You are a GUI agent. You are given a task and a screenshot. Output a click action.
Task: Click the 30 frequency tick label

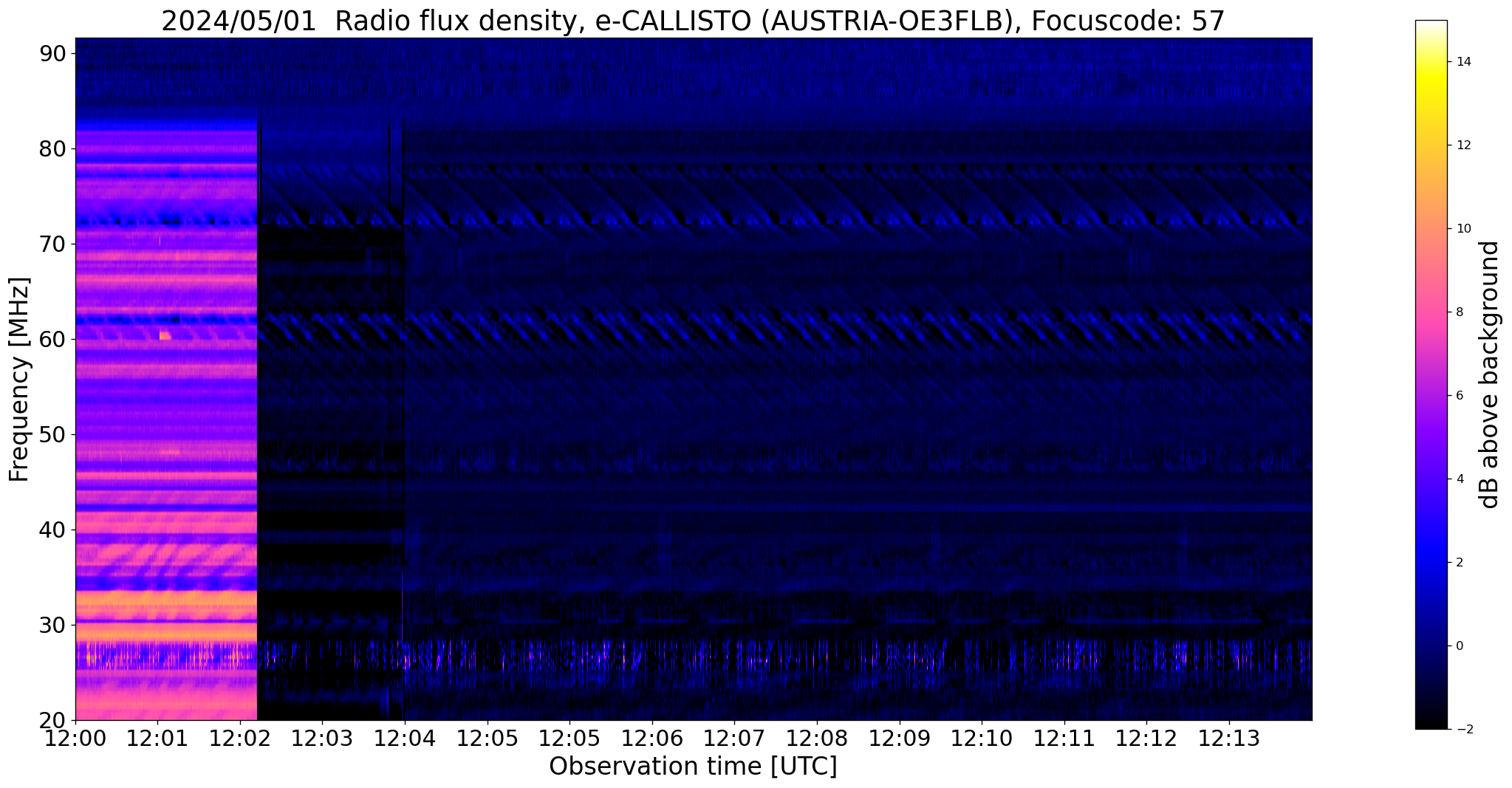click(53, 625)
